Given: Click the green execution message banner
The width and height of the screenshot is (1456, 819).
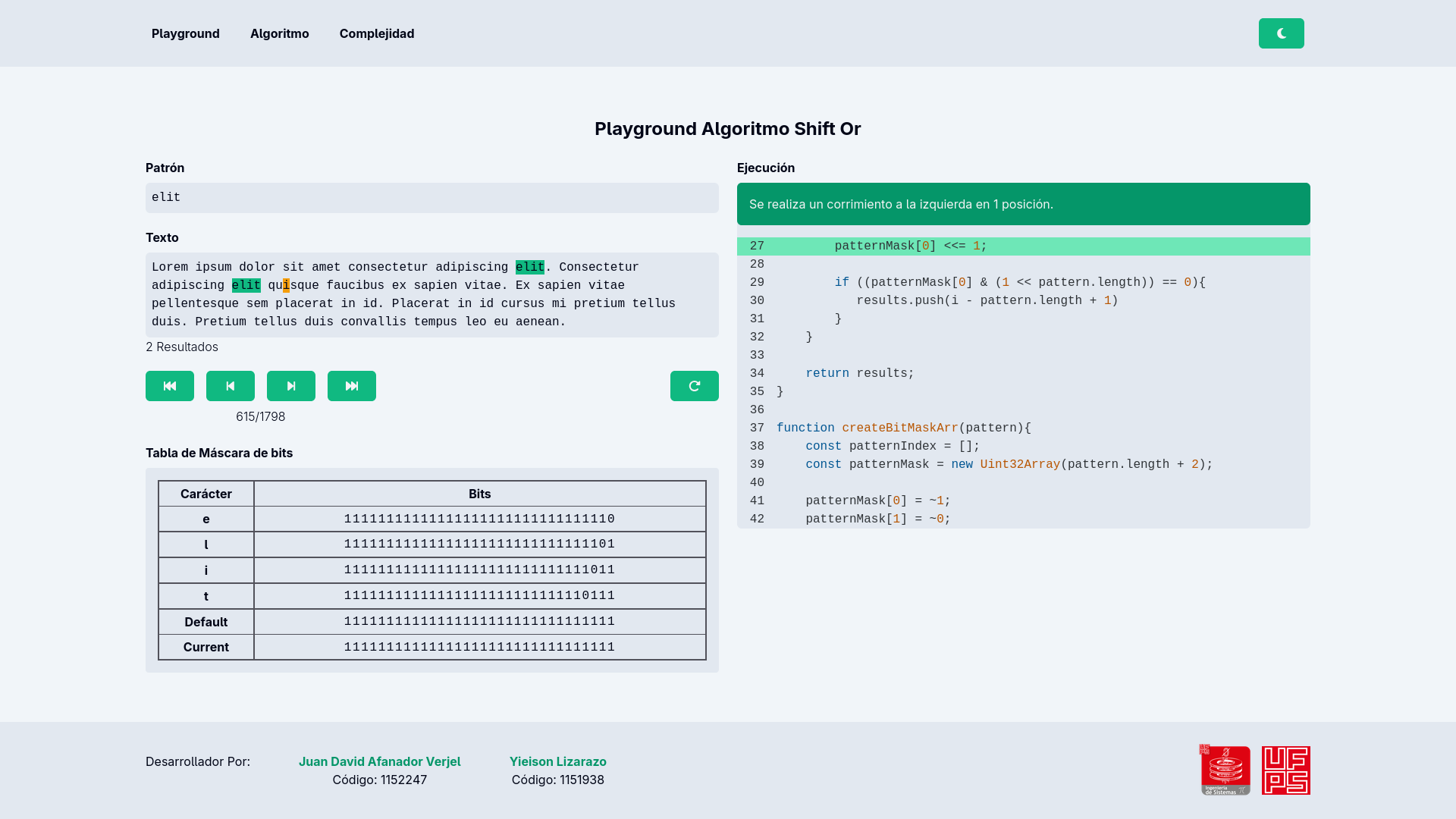Looking at the screenshot, I should click(x=1024, y=204).
